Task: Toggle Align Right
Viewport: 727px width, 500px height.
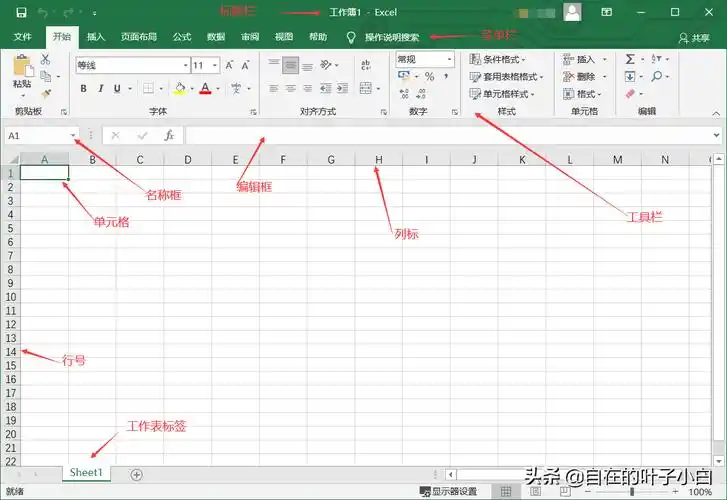Action: point(307,88)
